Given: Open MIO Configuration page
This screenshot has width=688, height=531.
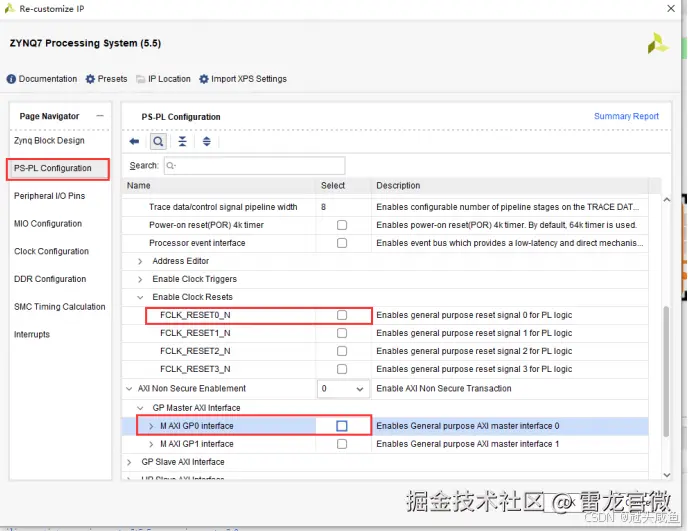Looking at the screenshot, I should [x=48, y=224].
